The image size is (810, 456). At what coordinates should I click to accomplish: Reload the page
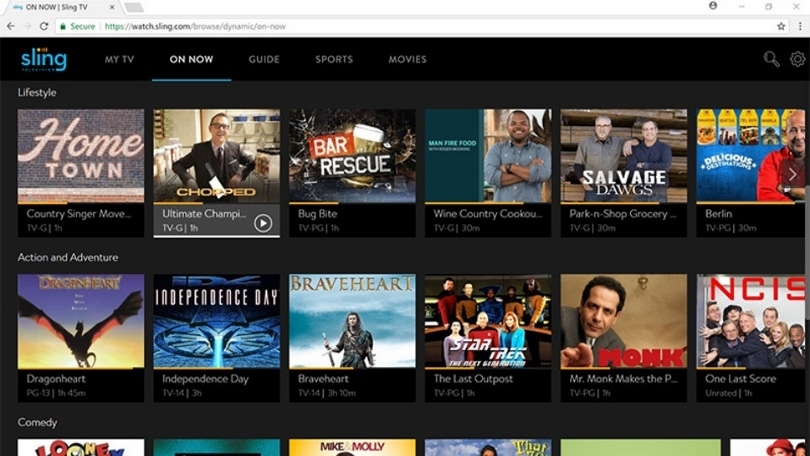pos(44,26)
